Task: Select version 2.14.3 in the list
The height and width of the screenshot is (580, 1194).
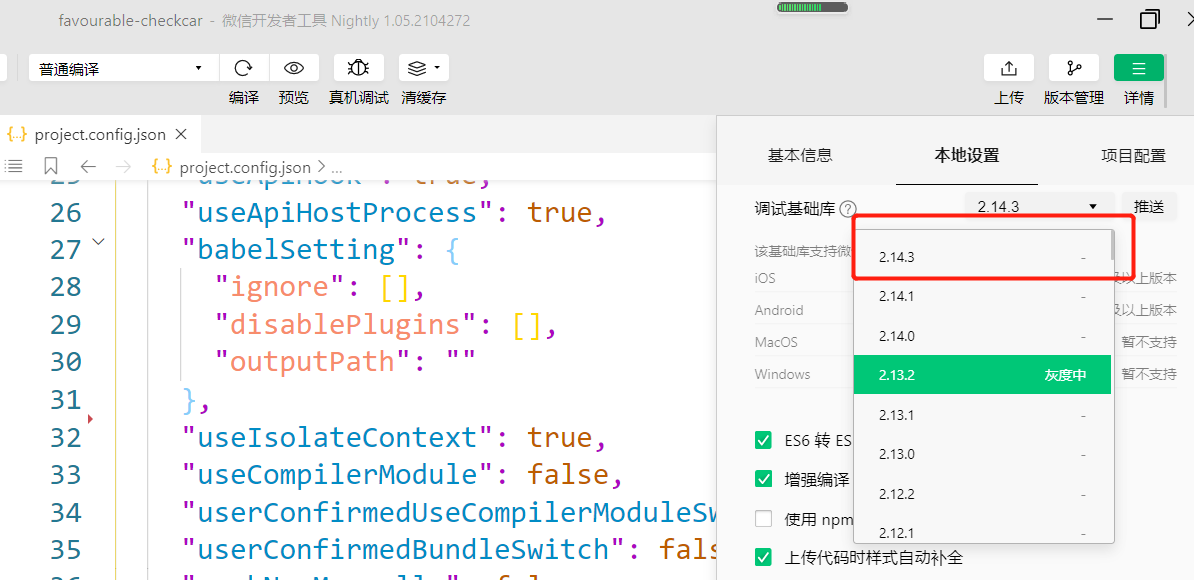Action: point(982,257)
